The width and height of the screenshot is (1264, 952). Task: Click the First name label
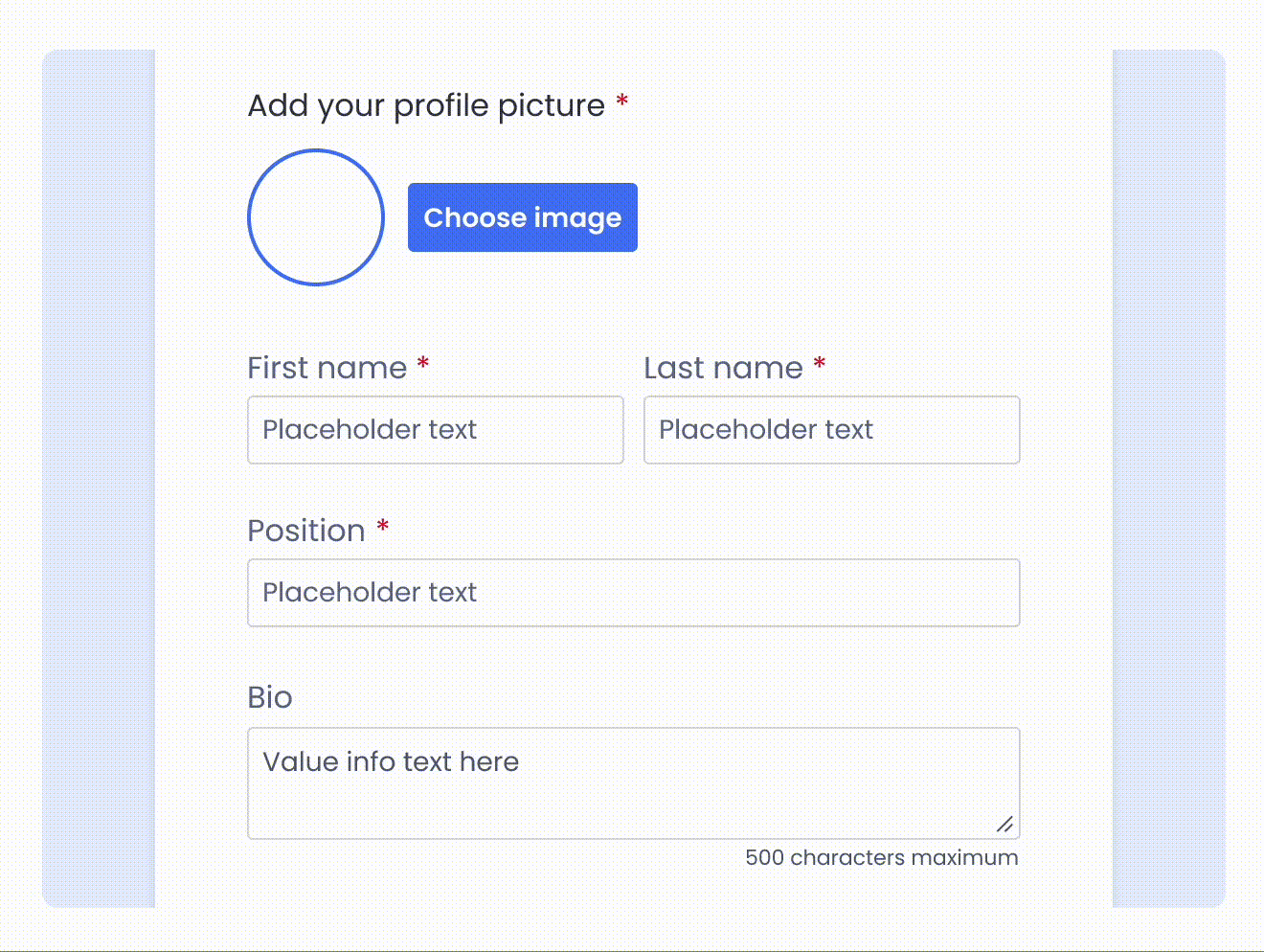click(x=327, y=368)
